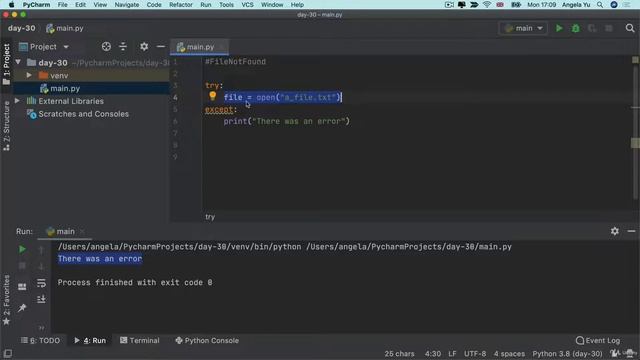Viewport: 640px width, 360px height.
Task: Start debugging with the green bug icon
Action: [x=576, y=28]
